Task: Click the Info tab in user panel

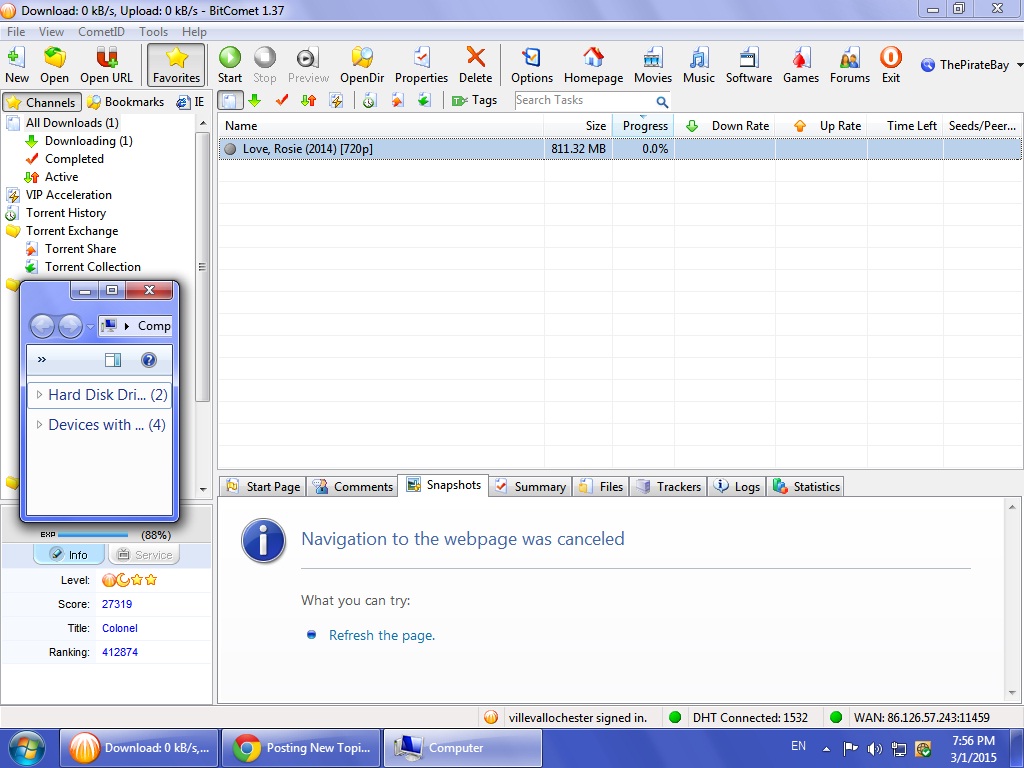Action: click(x=69, y=554)
